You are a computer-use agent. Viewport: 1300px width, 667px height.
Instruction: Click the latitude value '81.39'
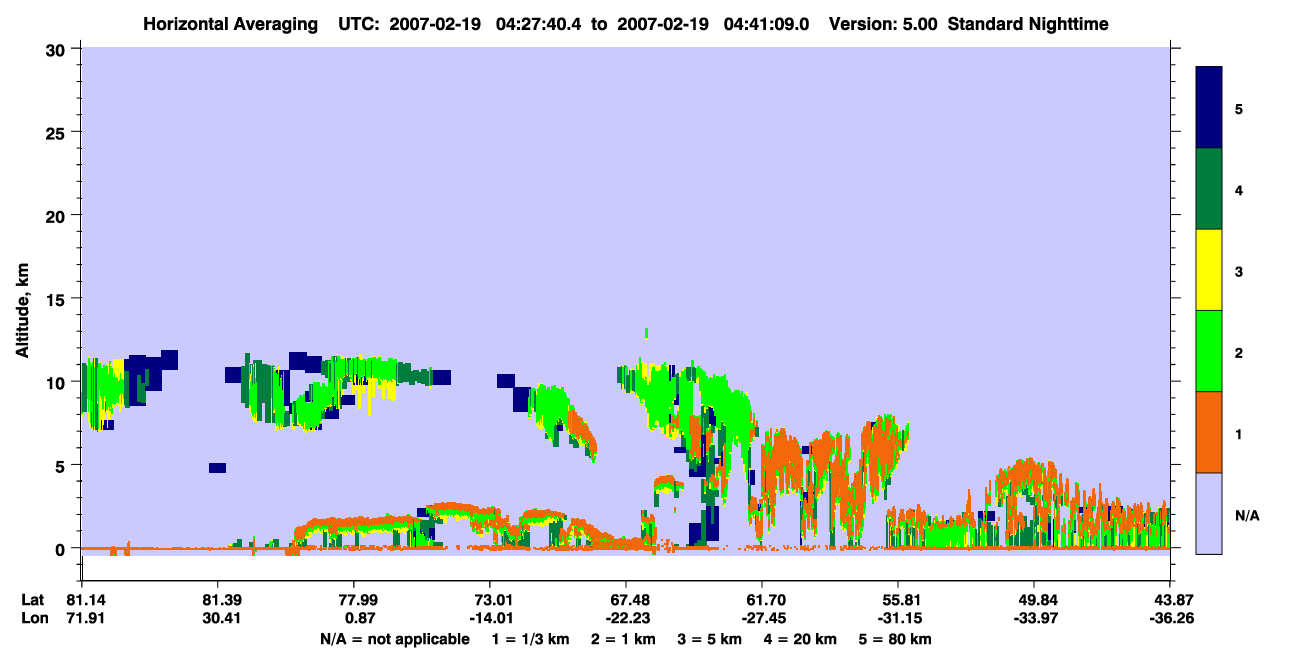(217, 599)
